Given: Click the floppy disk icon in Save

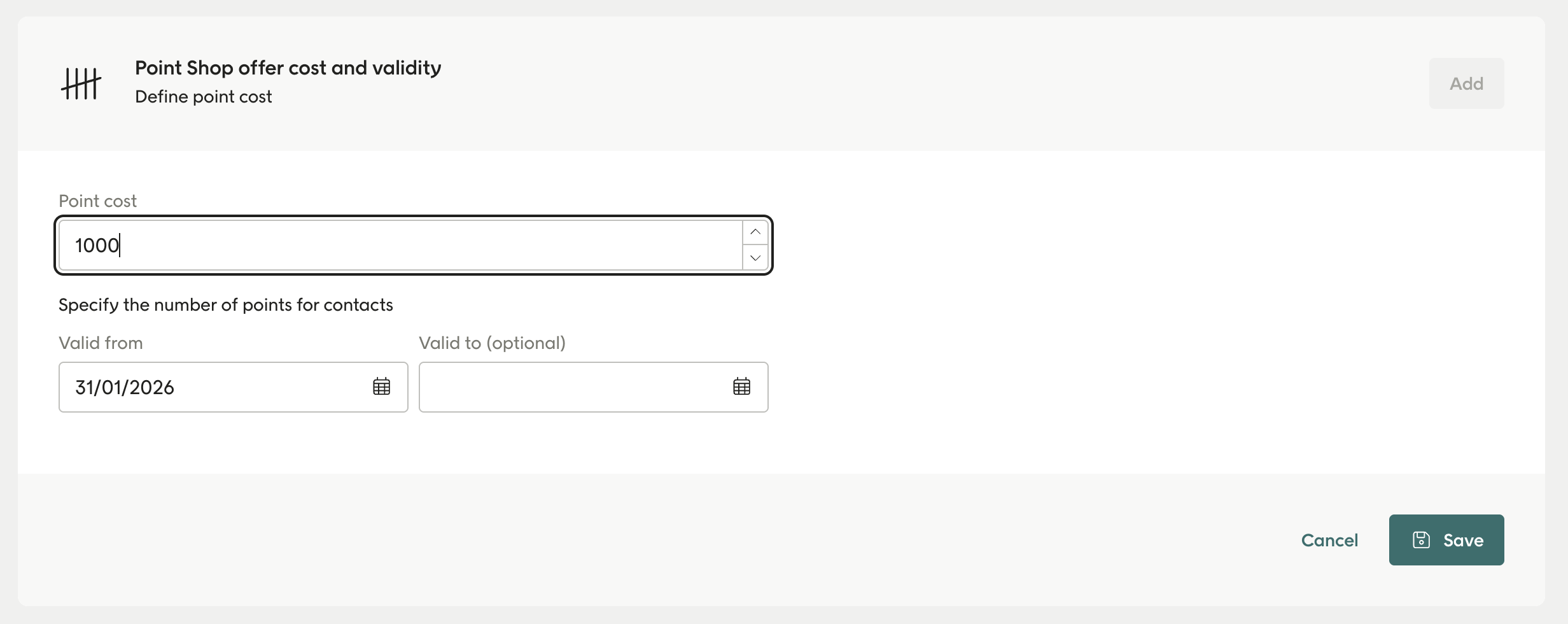Looking at the screenshot, I should 1421,540.
